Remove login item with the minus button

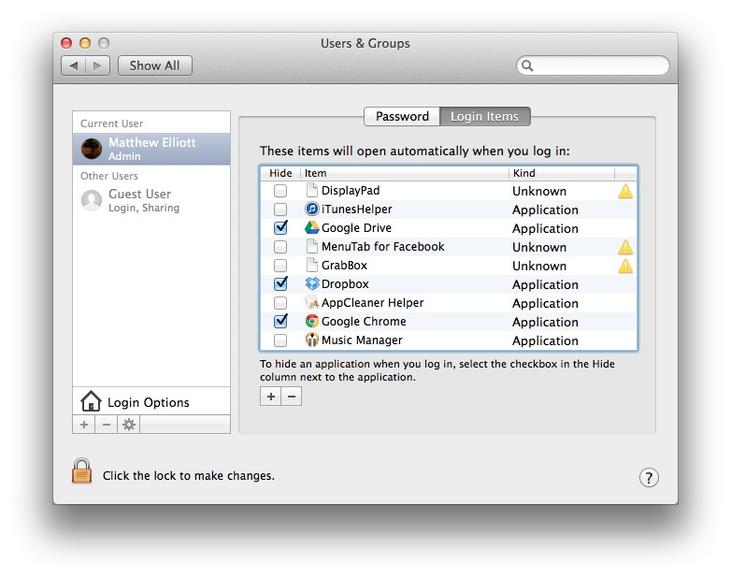[291, 397]
